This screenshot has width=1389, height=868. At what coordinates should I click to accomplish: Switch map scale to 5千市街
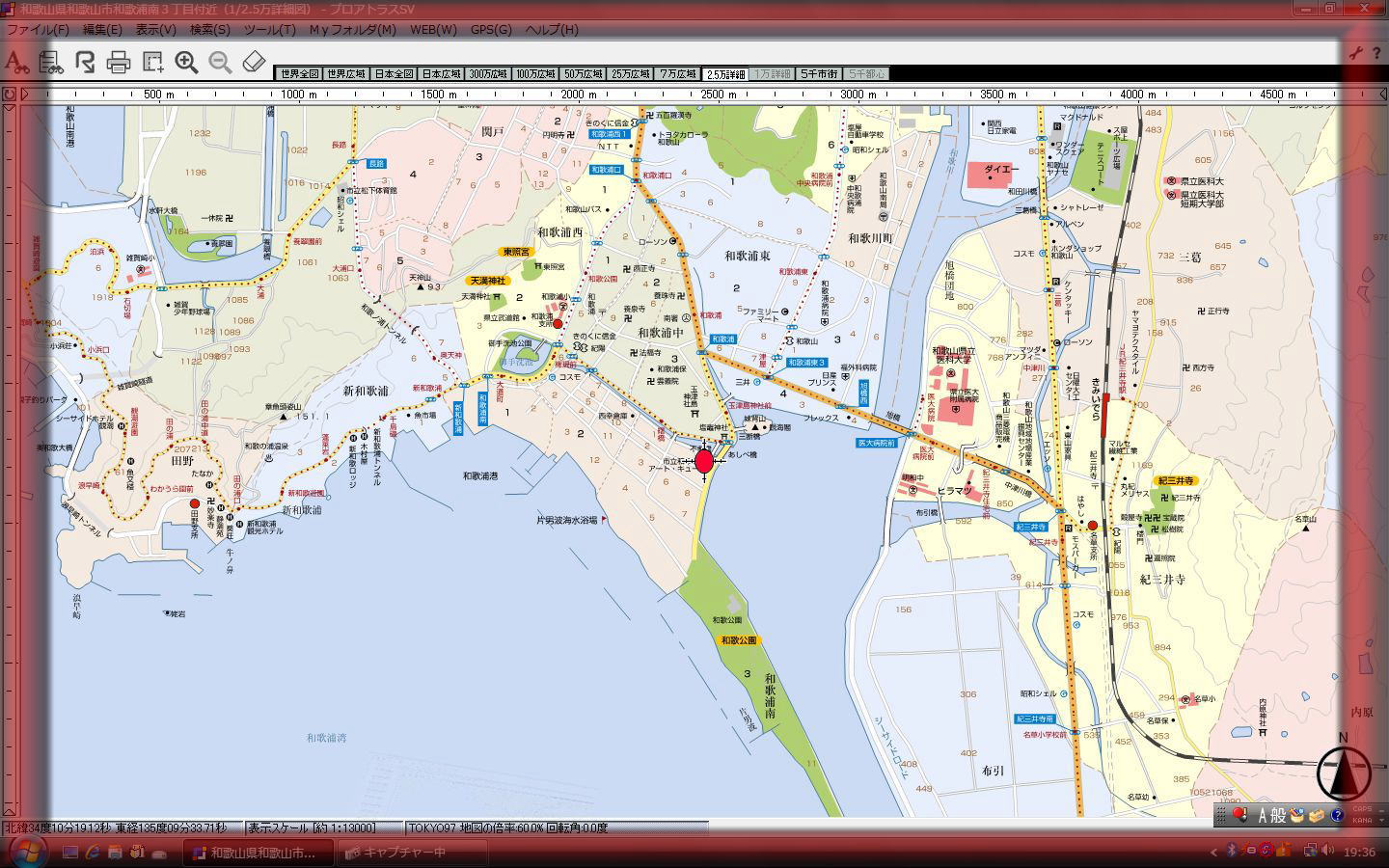click(x=819, y=74)
